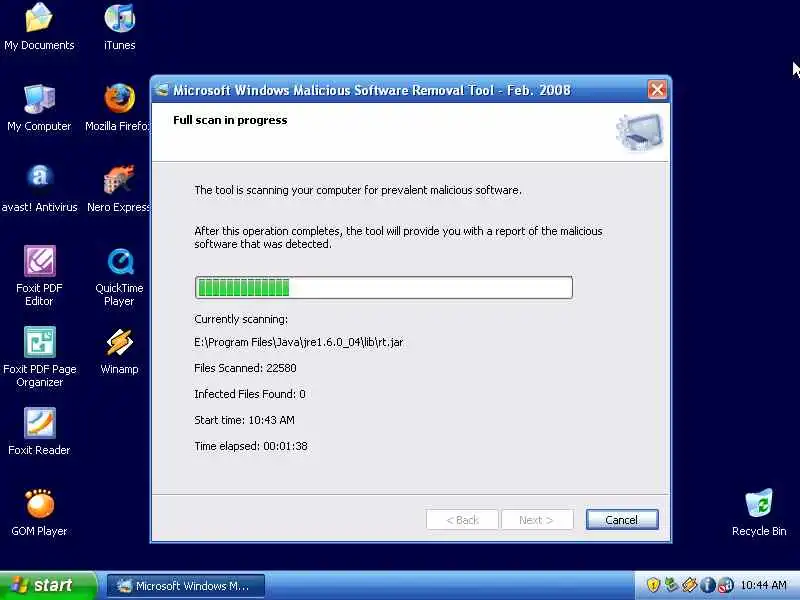Click the volume speaker tray icon
Image resolution: width=800 pixels, height=600 pixels.
(725, 585)
